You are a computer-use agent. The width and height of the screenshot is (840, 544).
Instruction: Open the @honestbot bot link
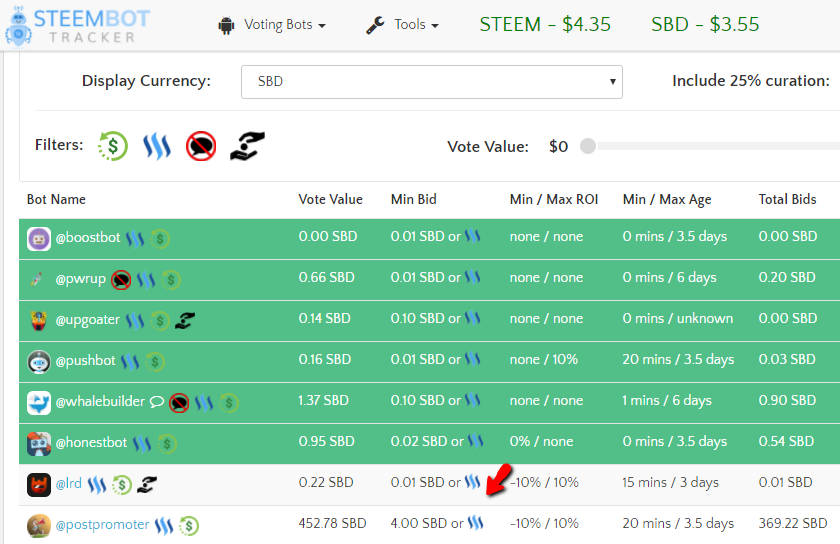pyautogui.click(x=91, y=443)
